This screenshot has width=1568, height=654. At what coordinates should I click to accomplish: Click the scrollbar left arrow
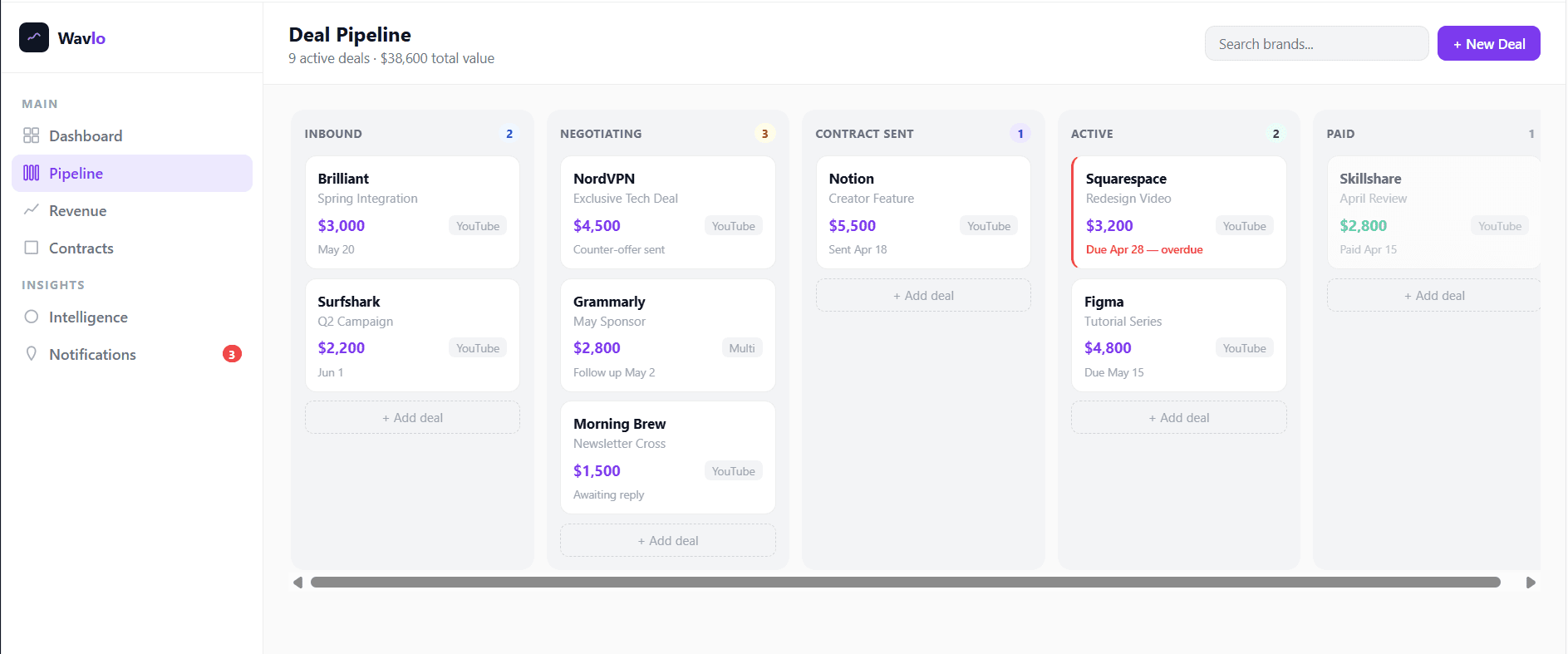coord(297,583)
